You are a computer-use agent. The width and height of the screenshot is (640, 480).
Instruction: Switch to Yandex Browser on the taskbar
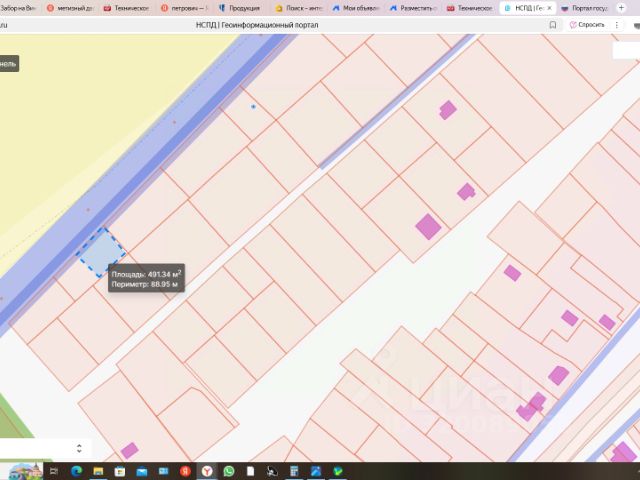[x=207, y=471]
